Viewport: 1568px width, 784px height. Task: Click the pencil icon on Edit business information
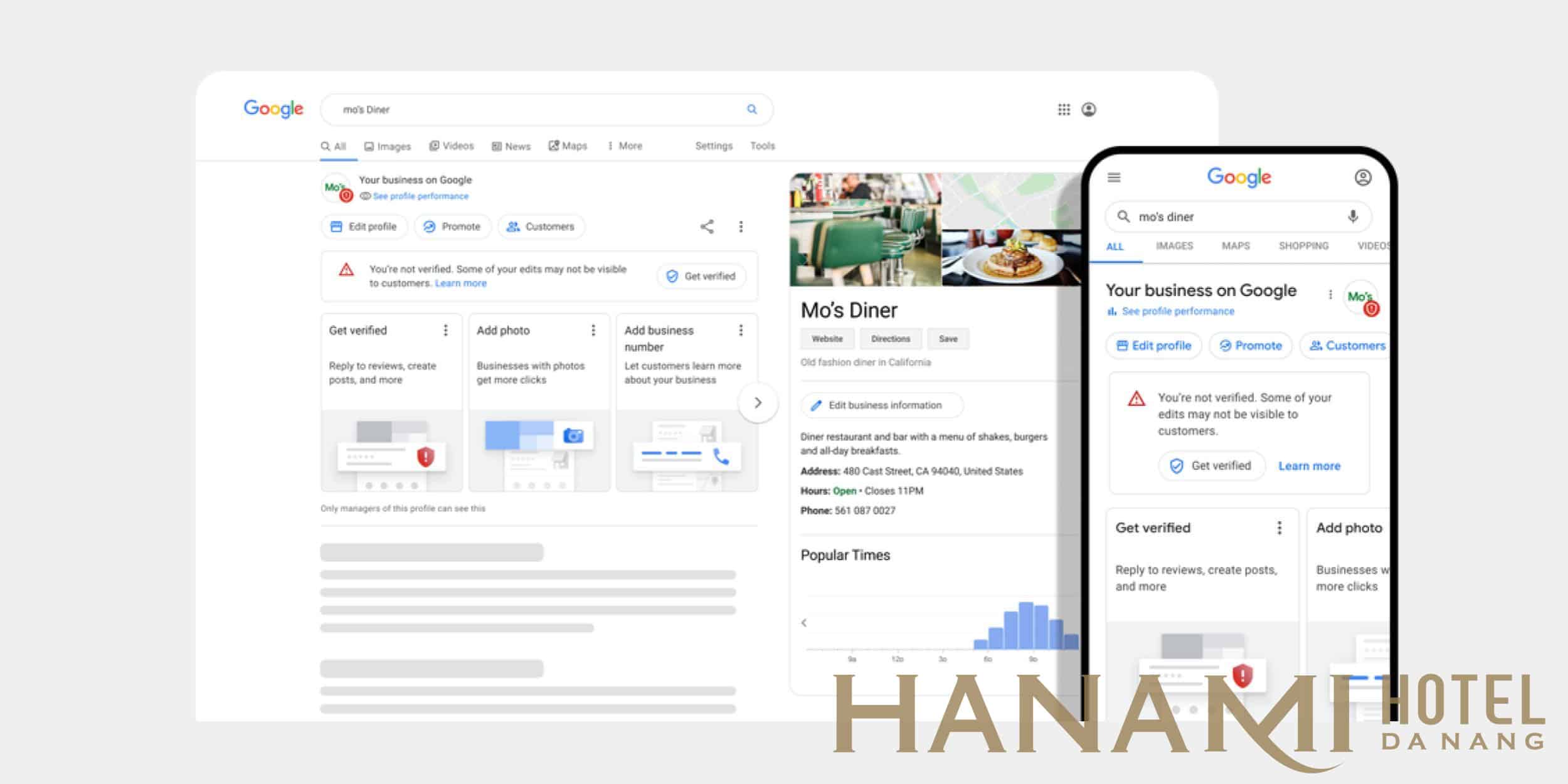point(817,405)
